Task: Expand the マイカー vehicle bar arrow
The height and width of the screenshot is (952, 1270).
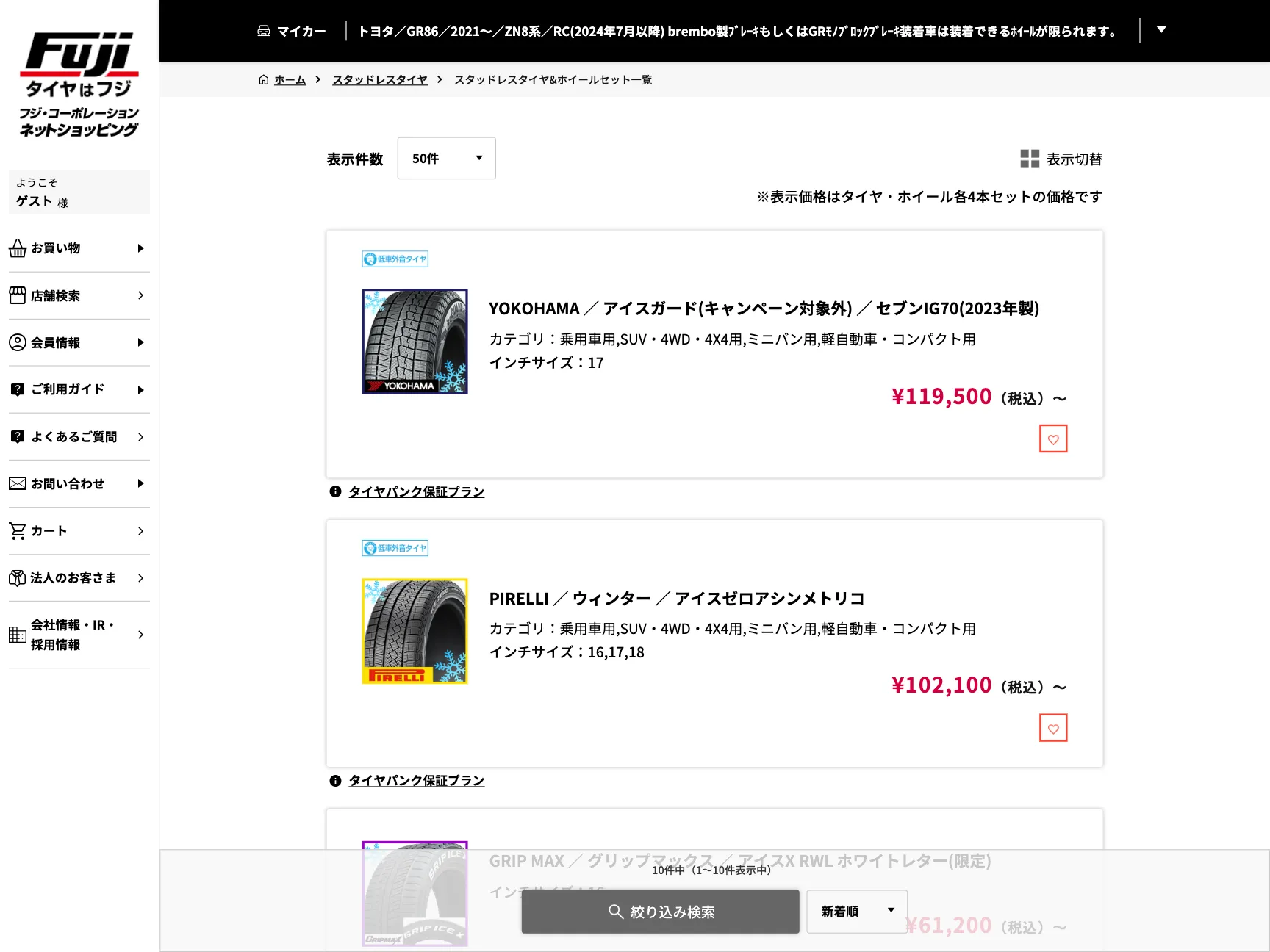Action: (1161, 30)
